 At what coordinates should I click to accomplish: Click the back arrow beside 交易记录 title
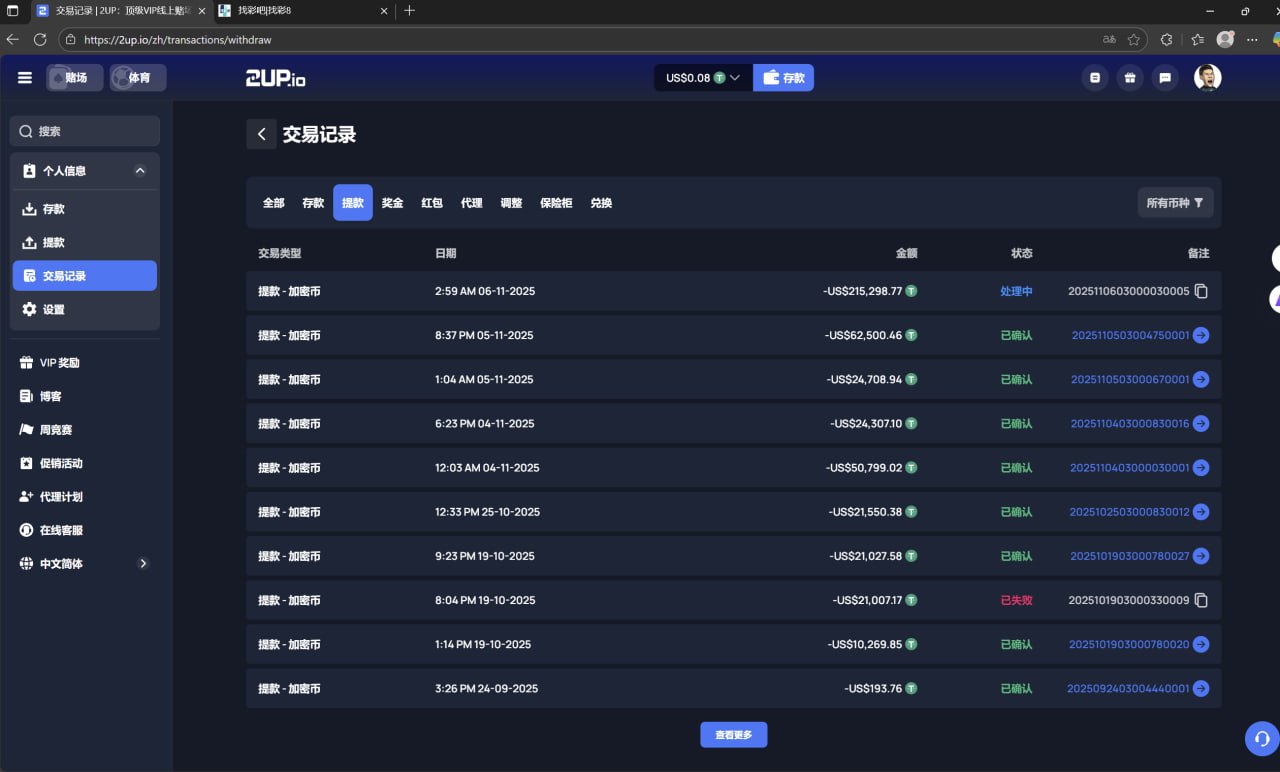click(261, 134)
